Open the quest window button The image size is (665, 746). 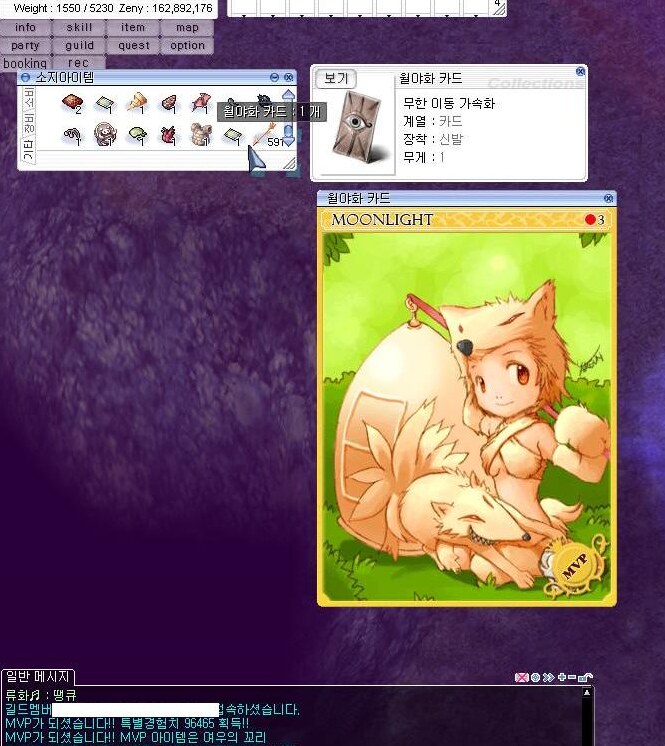(x=133, y=46)
